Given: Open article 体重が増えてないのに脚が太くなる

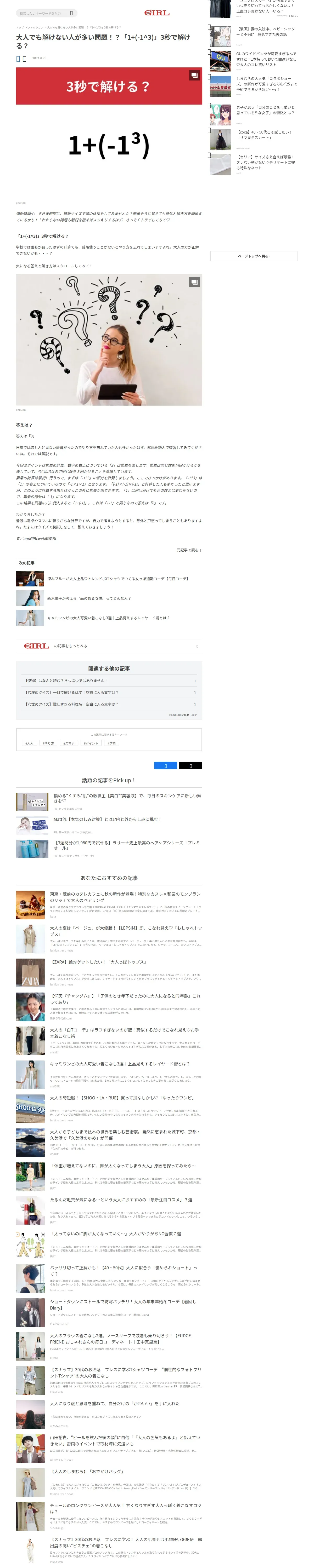Looking at the screenshot, I should [123, 1166].
